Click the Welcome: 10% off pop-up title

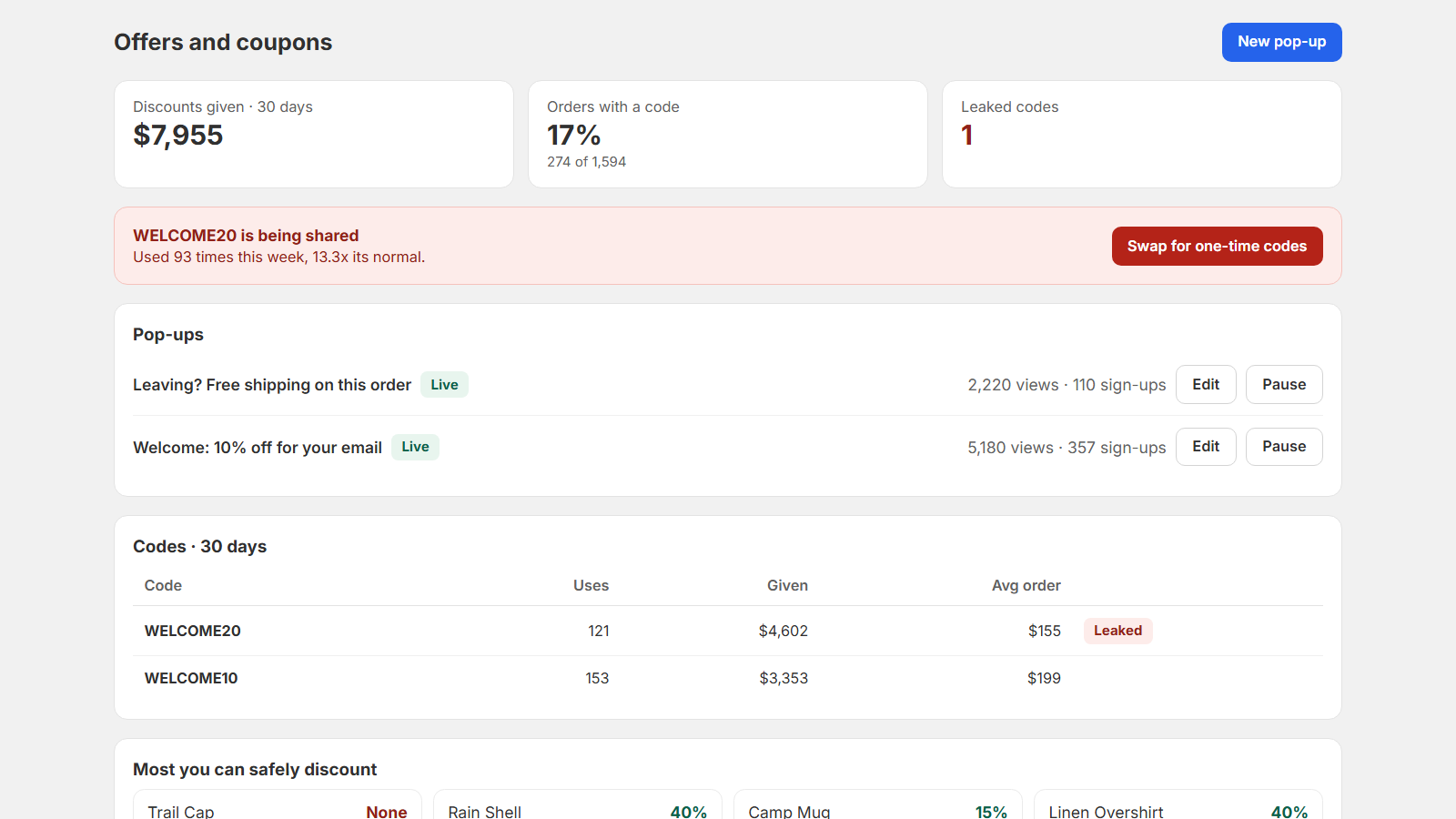click(x=258, y=448)
